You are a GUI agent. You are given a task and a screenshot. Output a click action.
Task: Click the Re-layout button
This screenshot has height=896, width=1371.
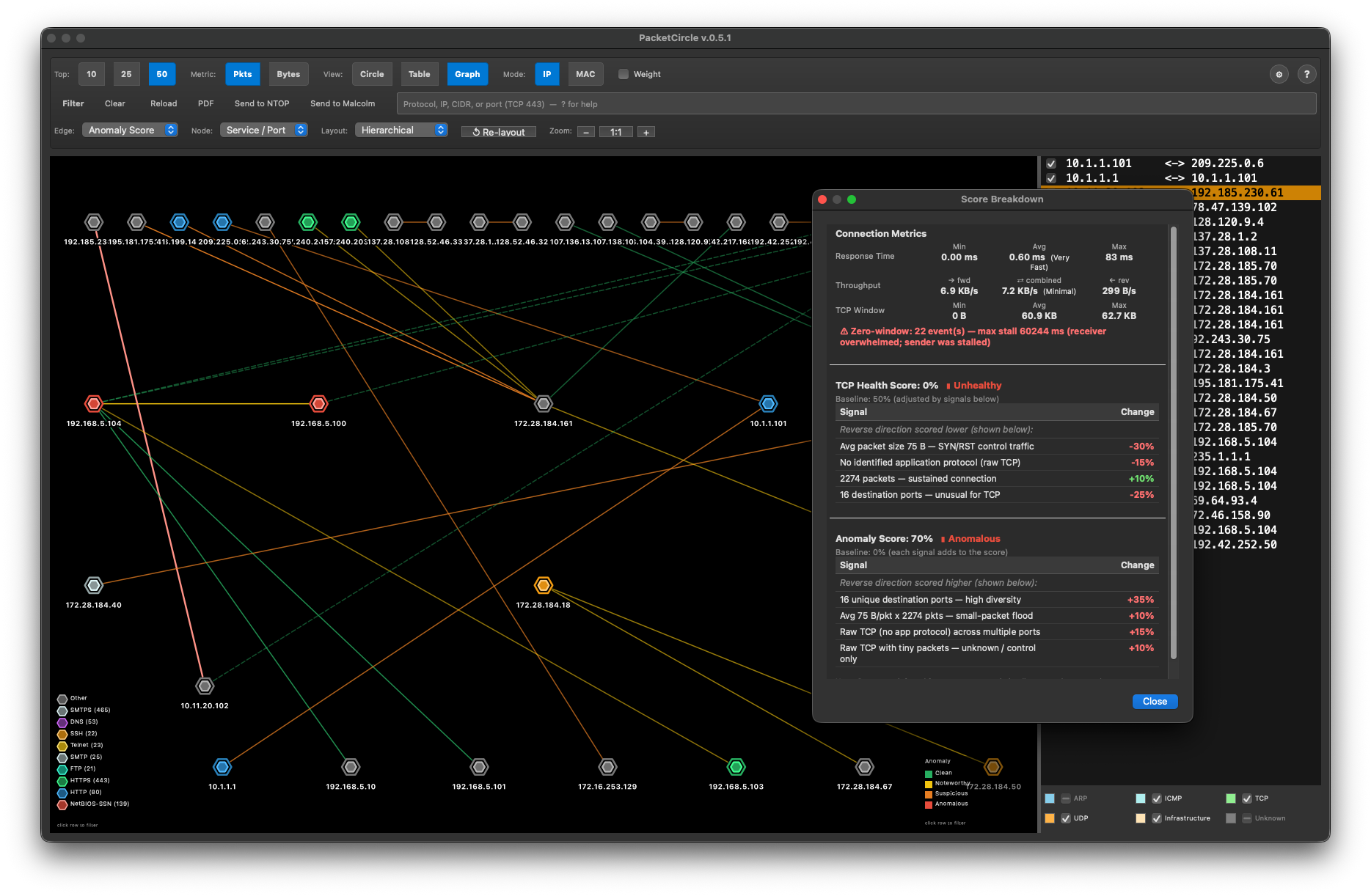[x=499, y=132]
